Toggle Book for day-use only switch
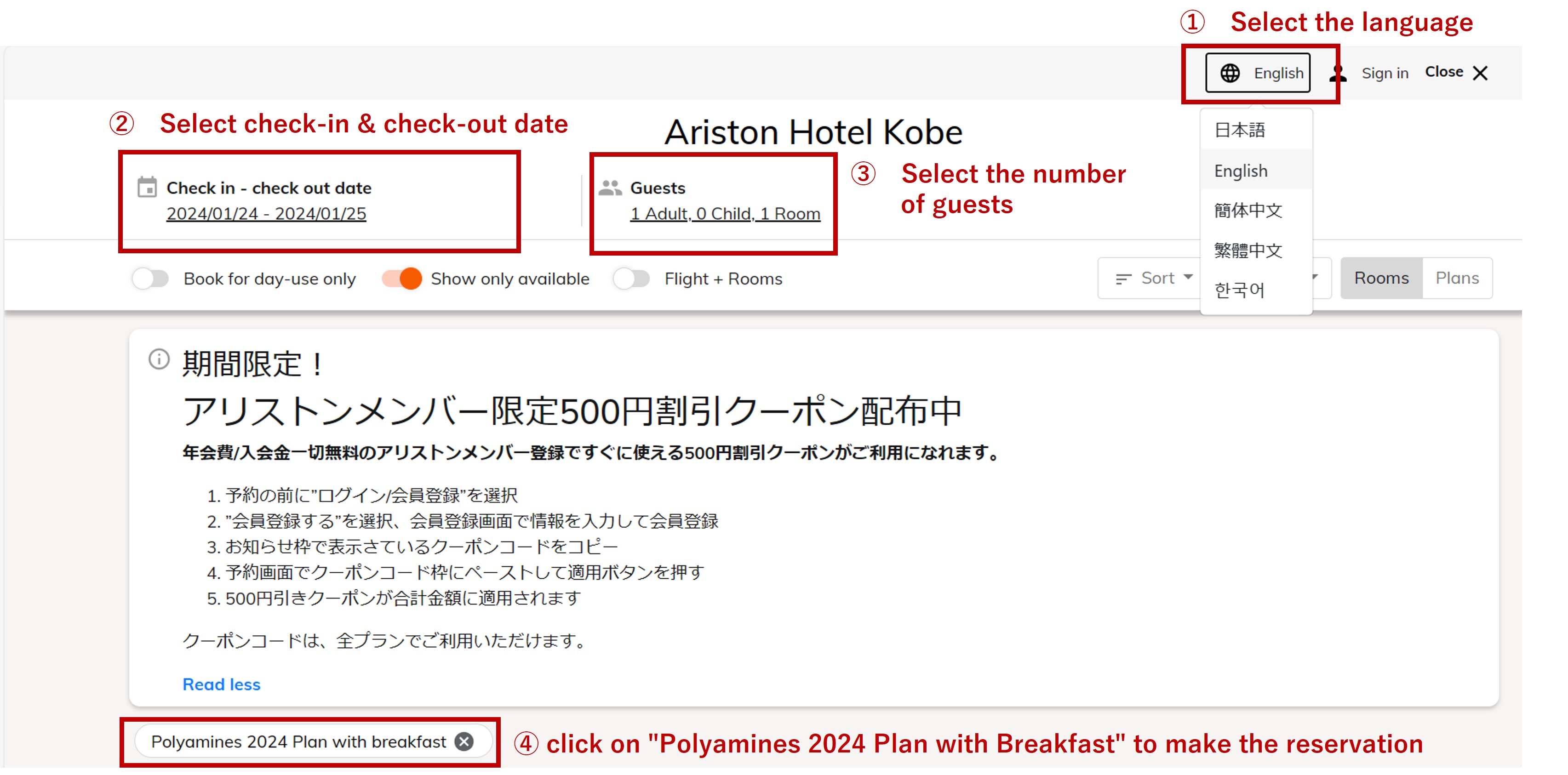This screenshot has height=775, width=1568. (x=150, y=279)
